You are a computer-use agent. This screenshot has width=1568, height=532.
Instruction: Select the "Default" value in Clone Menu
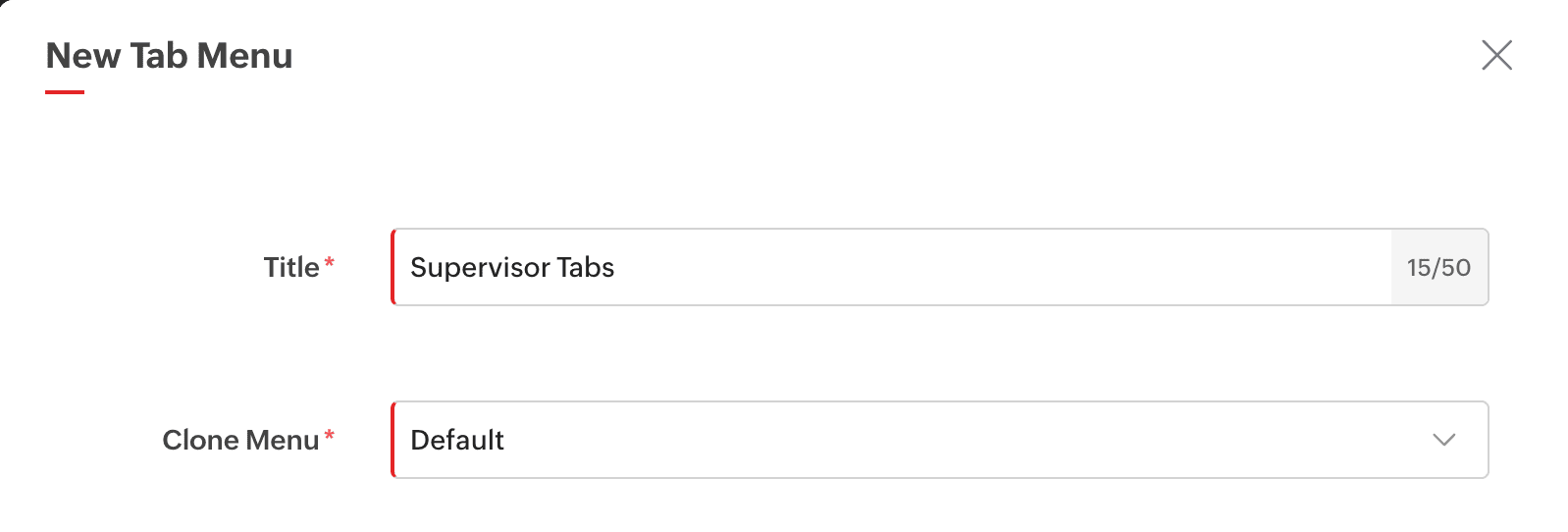tap(457, 440)
